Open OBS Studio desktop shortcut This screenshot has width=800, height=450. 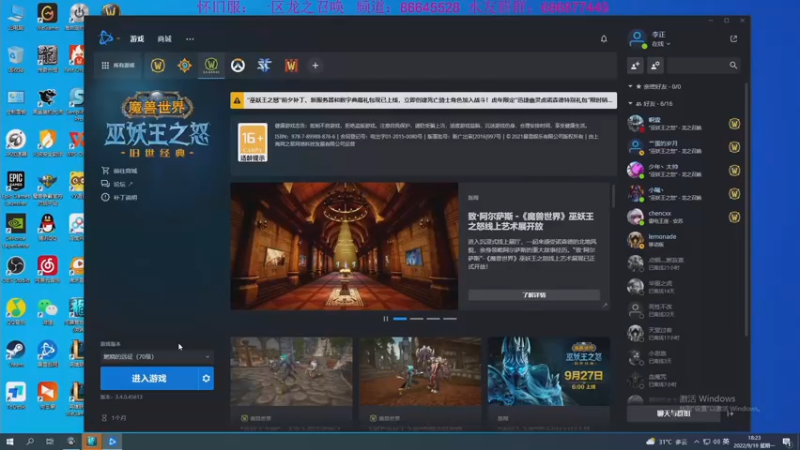point(16,270)
